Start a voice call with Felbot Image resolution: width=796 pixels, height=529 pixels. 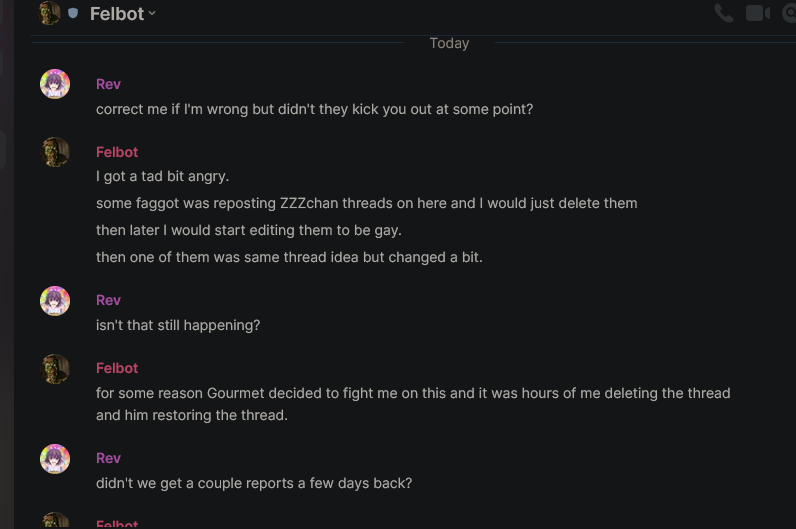click(x=723, y=13)
